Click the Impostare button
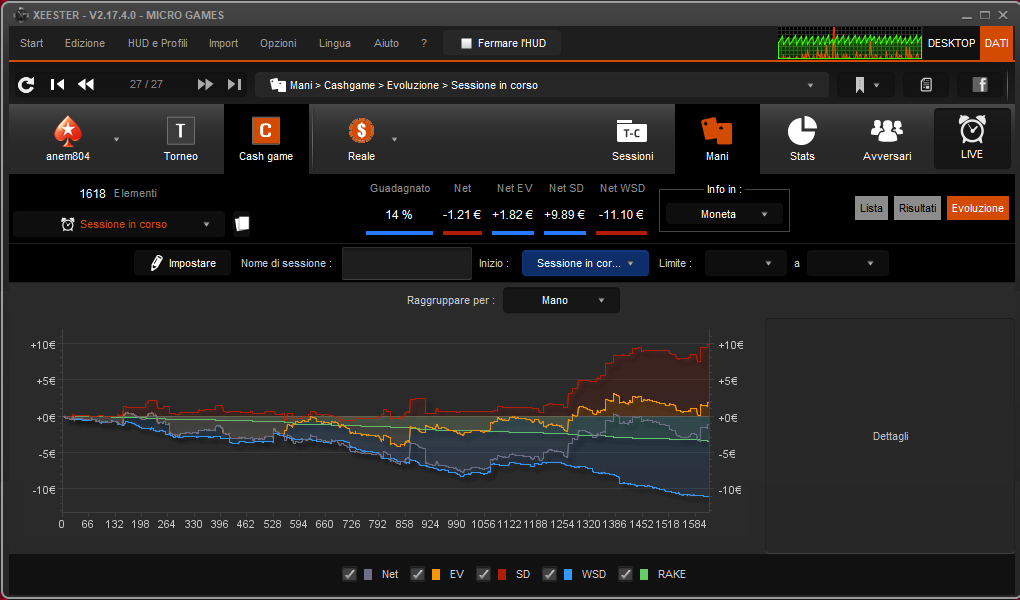This screenshot has height=600, width=1020. point(183,263)
